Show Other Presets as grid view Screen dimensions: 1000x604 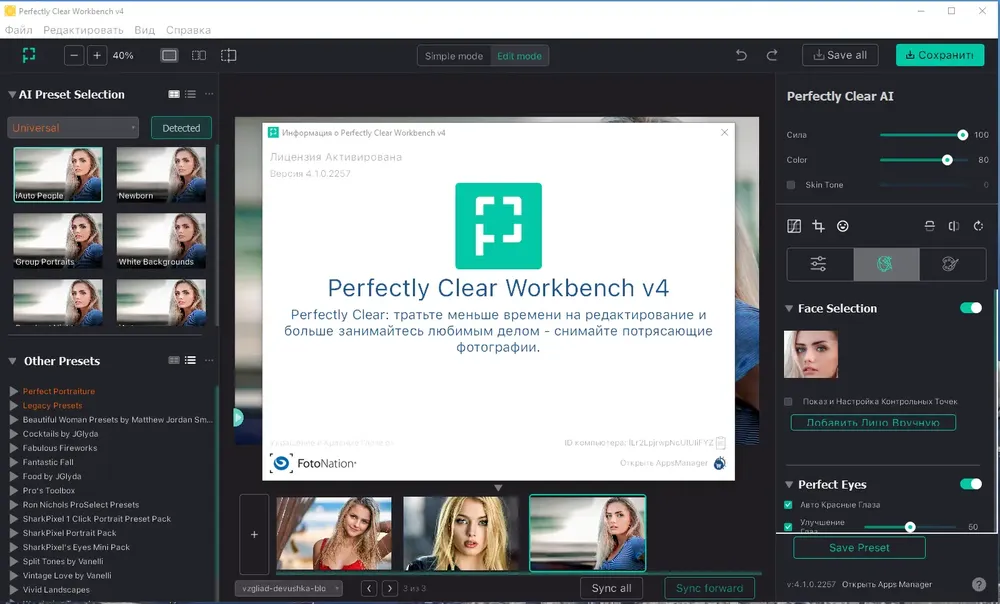tap(173, 360)
